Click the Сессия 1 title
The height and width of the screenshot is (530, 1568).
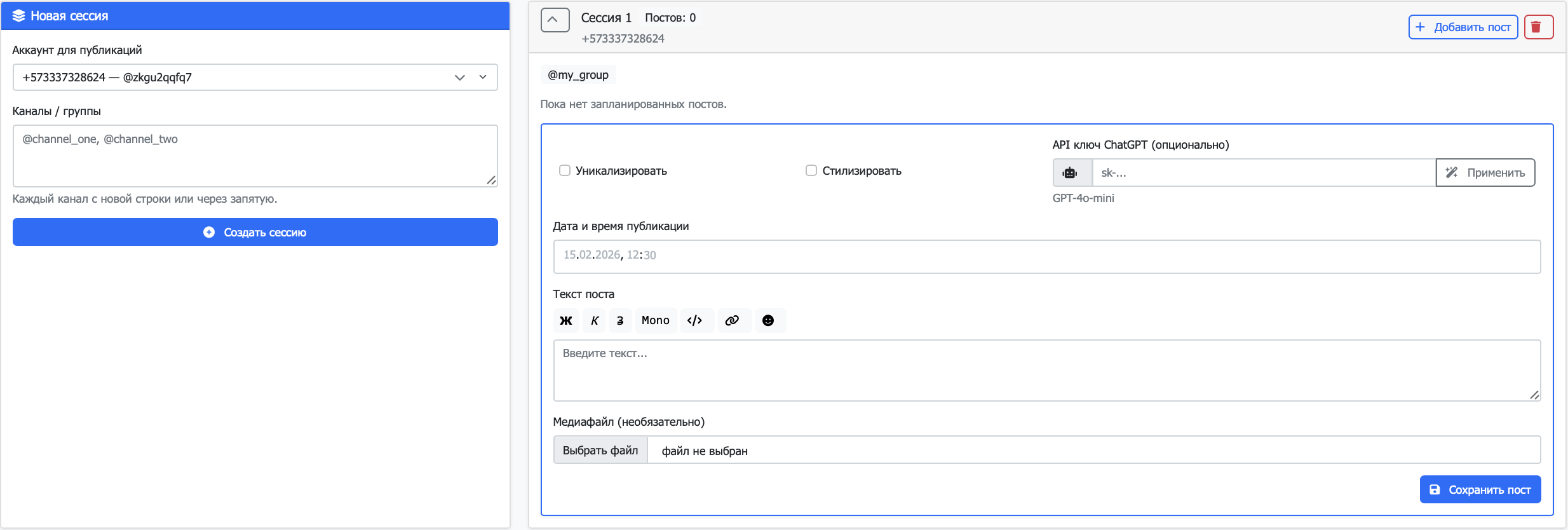point(606,18)
